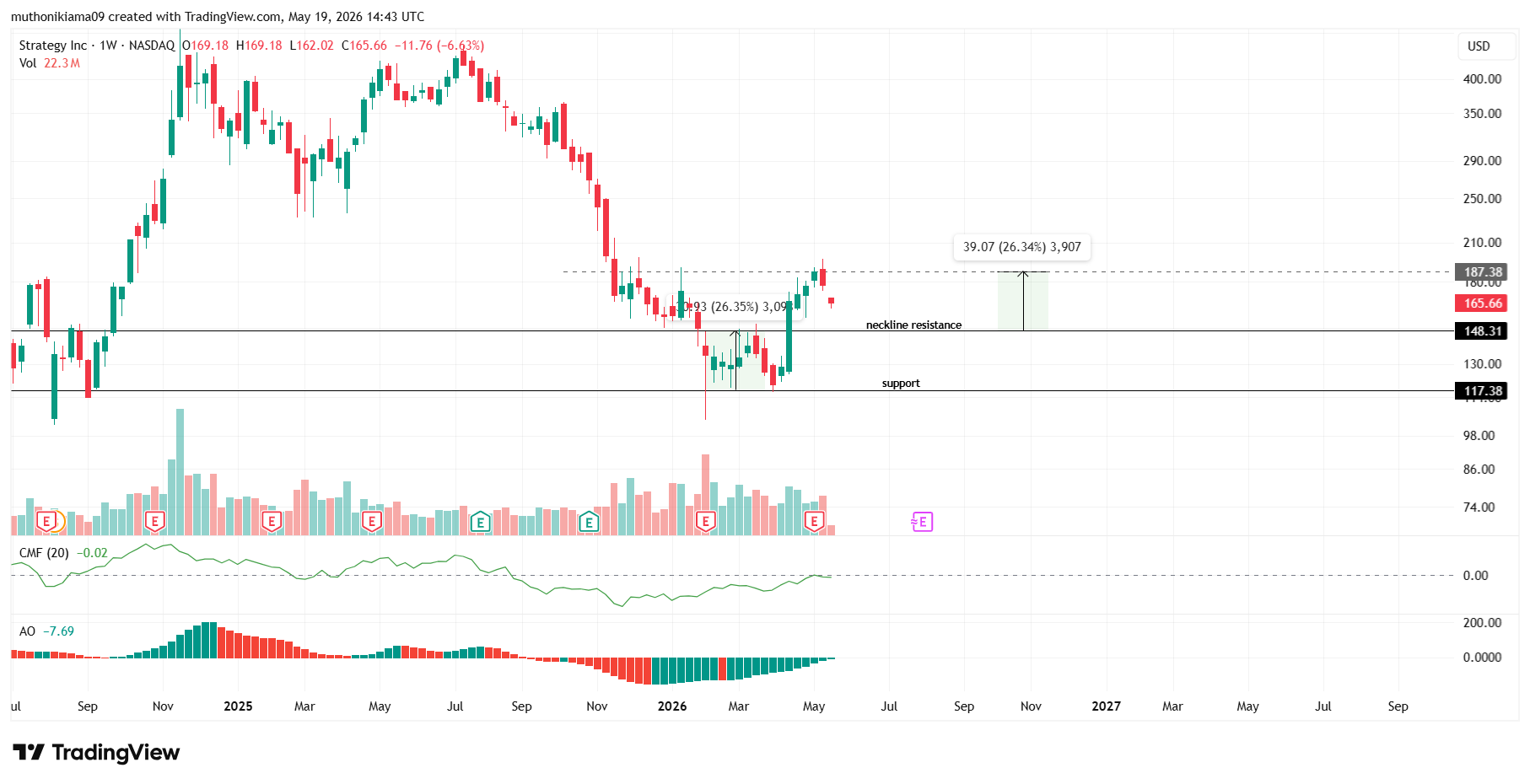Viewport: 1530px width, 784px height.
Task: Open the red earnings marker under May 2026
Action: 814,522
